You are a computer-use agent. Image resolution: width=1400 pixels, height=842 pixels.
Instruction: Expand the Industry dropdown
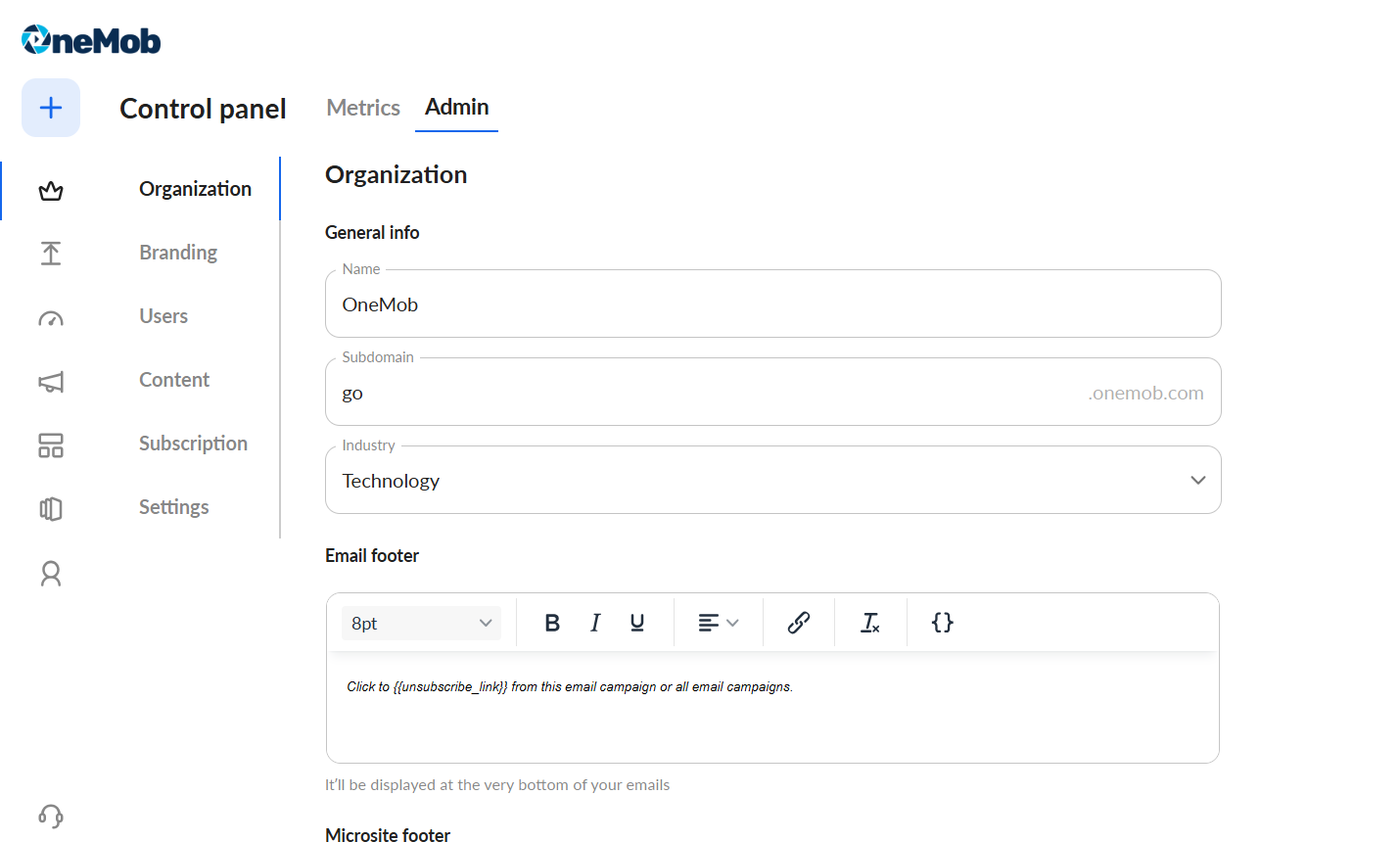point(773,480)
